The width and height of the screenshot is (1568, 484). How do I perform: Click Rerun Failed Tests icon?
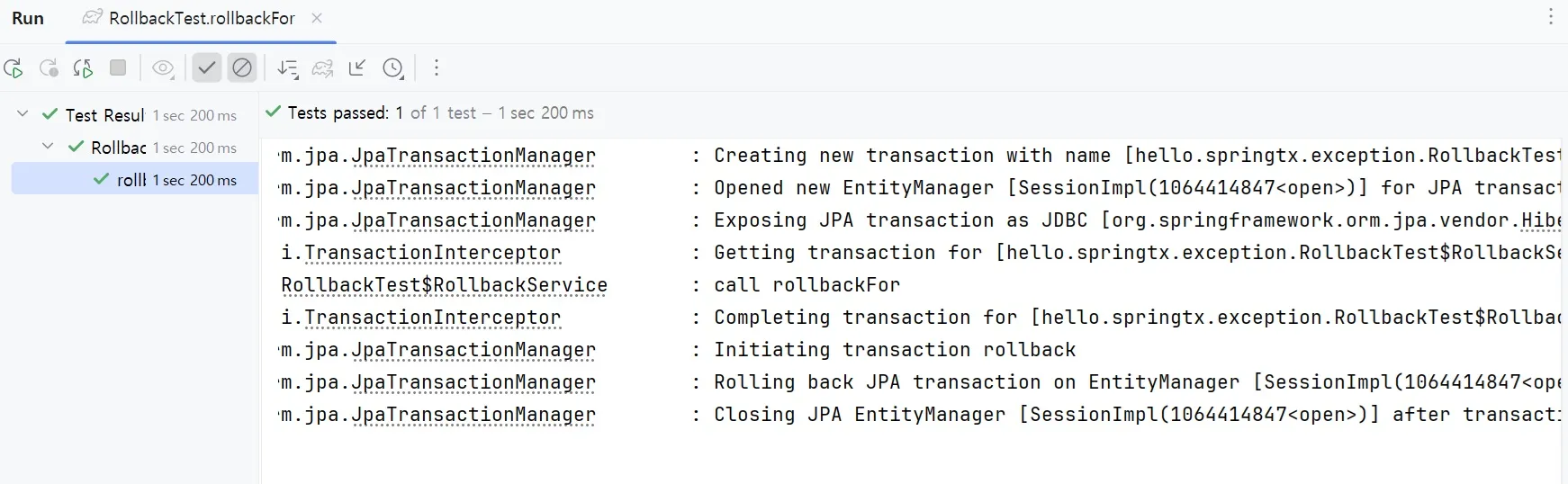pyautogui.click(x=49, y=68)
